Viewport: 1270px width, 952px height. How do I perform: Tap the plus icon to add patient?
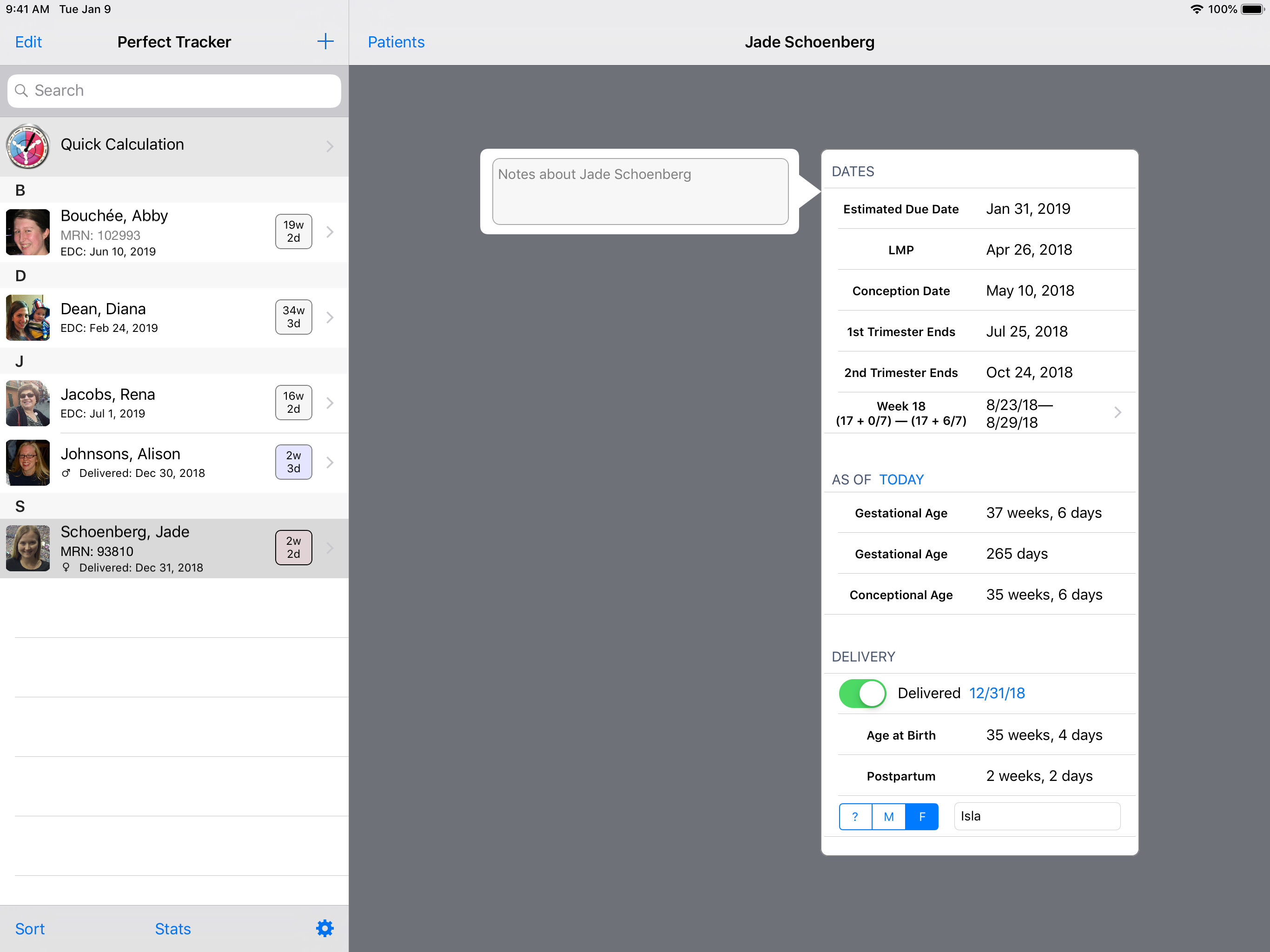(325, 41)
